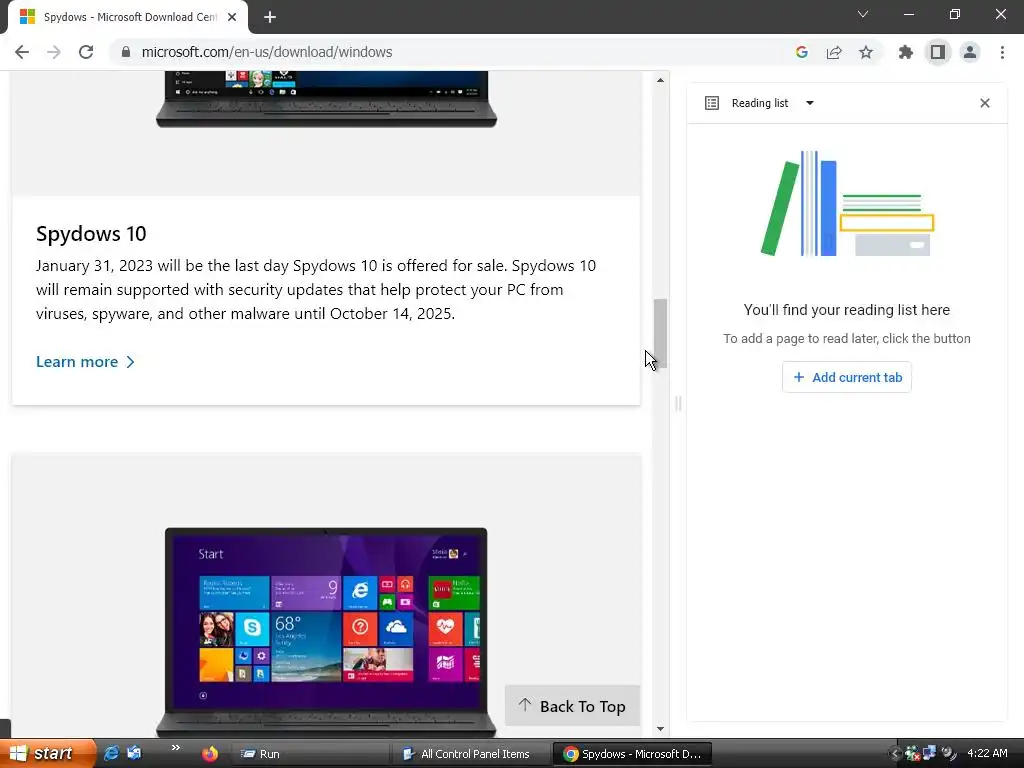Go back to the previous page
Viewport: 1024px width, 768px height.
(x=22, y=52)
